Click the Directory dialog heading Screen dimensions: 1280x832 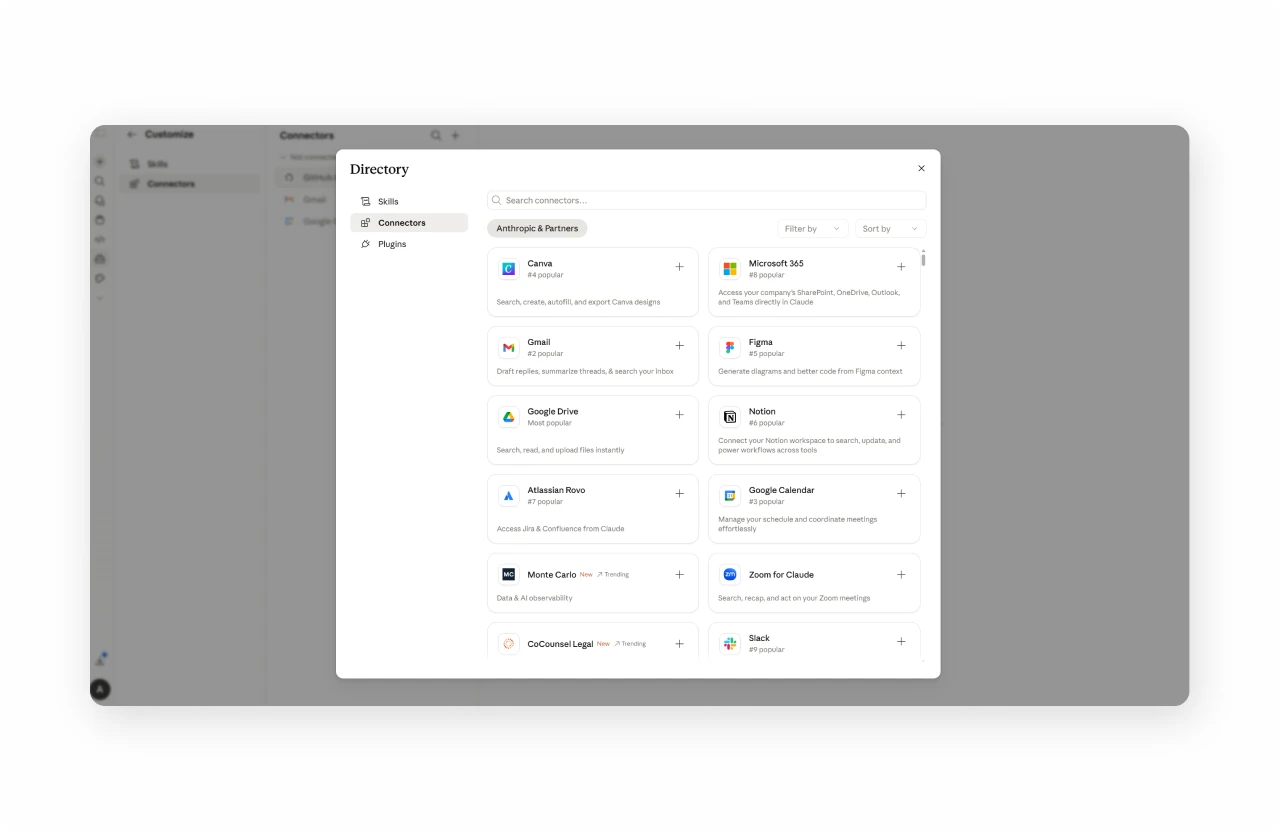pyautogui.click(x=379, y=169)
